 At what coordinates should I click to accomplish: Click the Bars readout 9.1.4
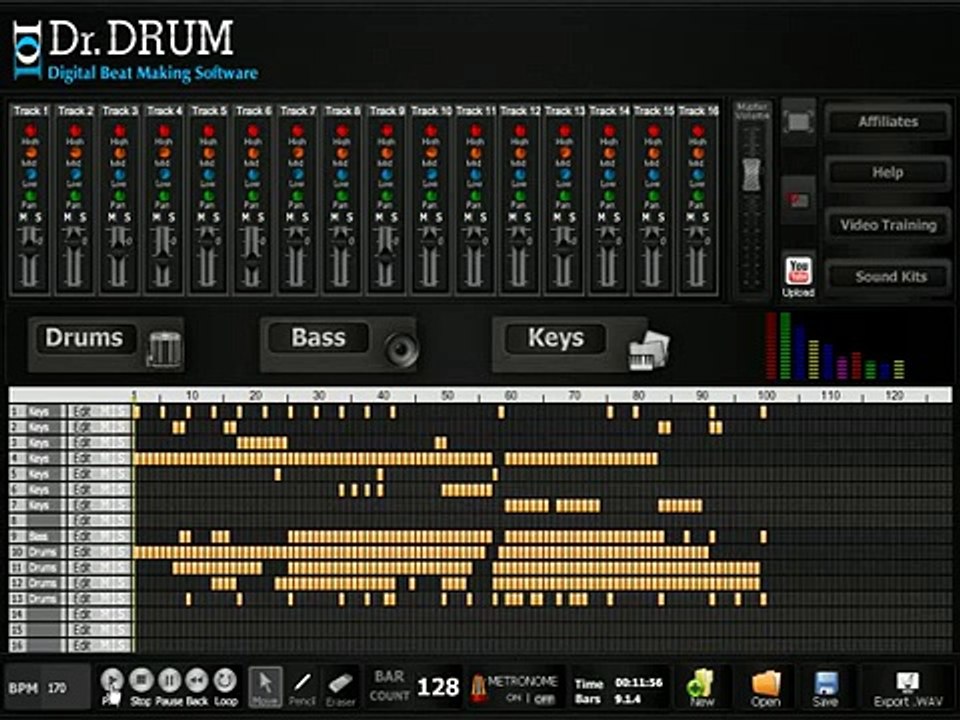[x=628, y=699]
